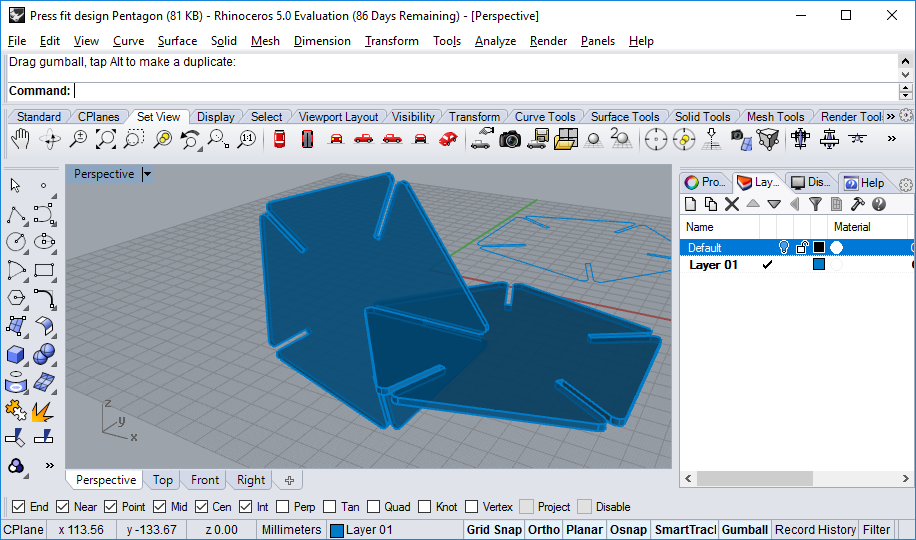Expand the sidebar tools overflow chevron
This screenshot has height=540, width=916.
pyautogui.click(x=50, y=465)
